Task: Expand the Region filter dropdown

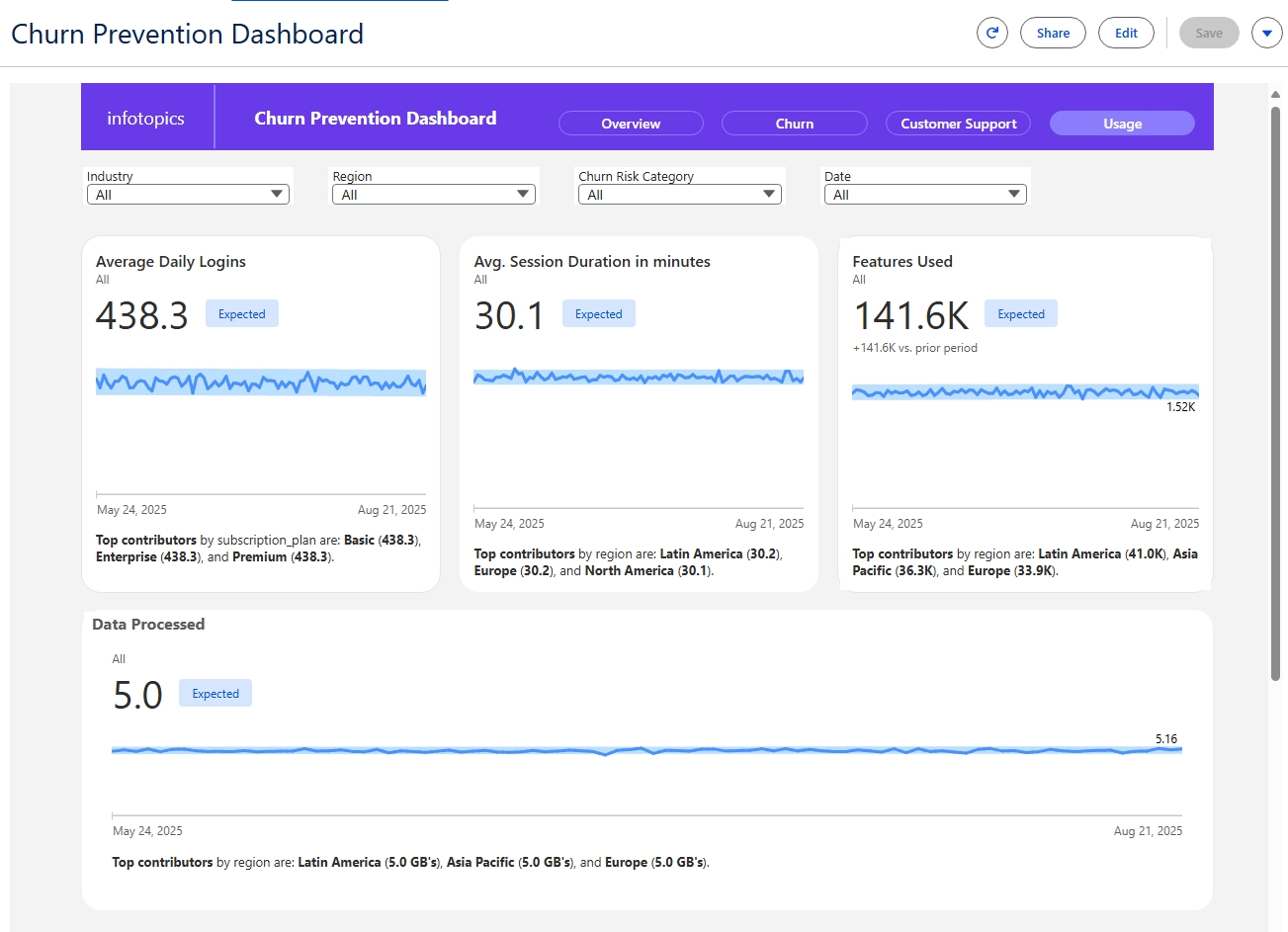Action: [434, 195]
